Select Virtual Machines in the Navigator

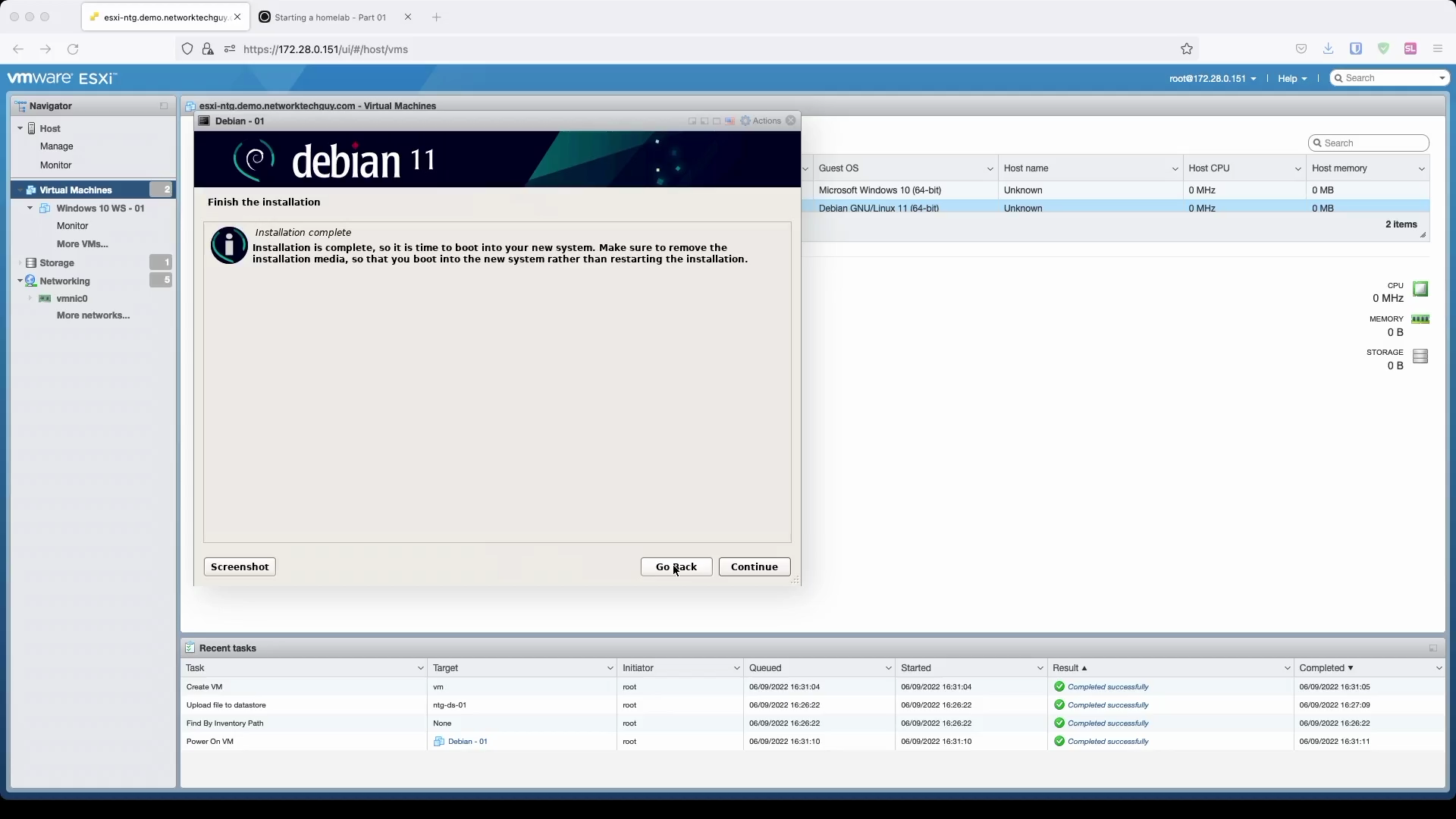(76, 190)
